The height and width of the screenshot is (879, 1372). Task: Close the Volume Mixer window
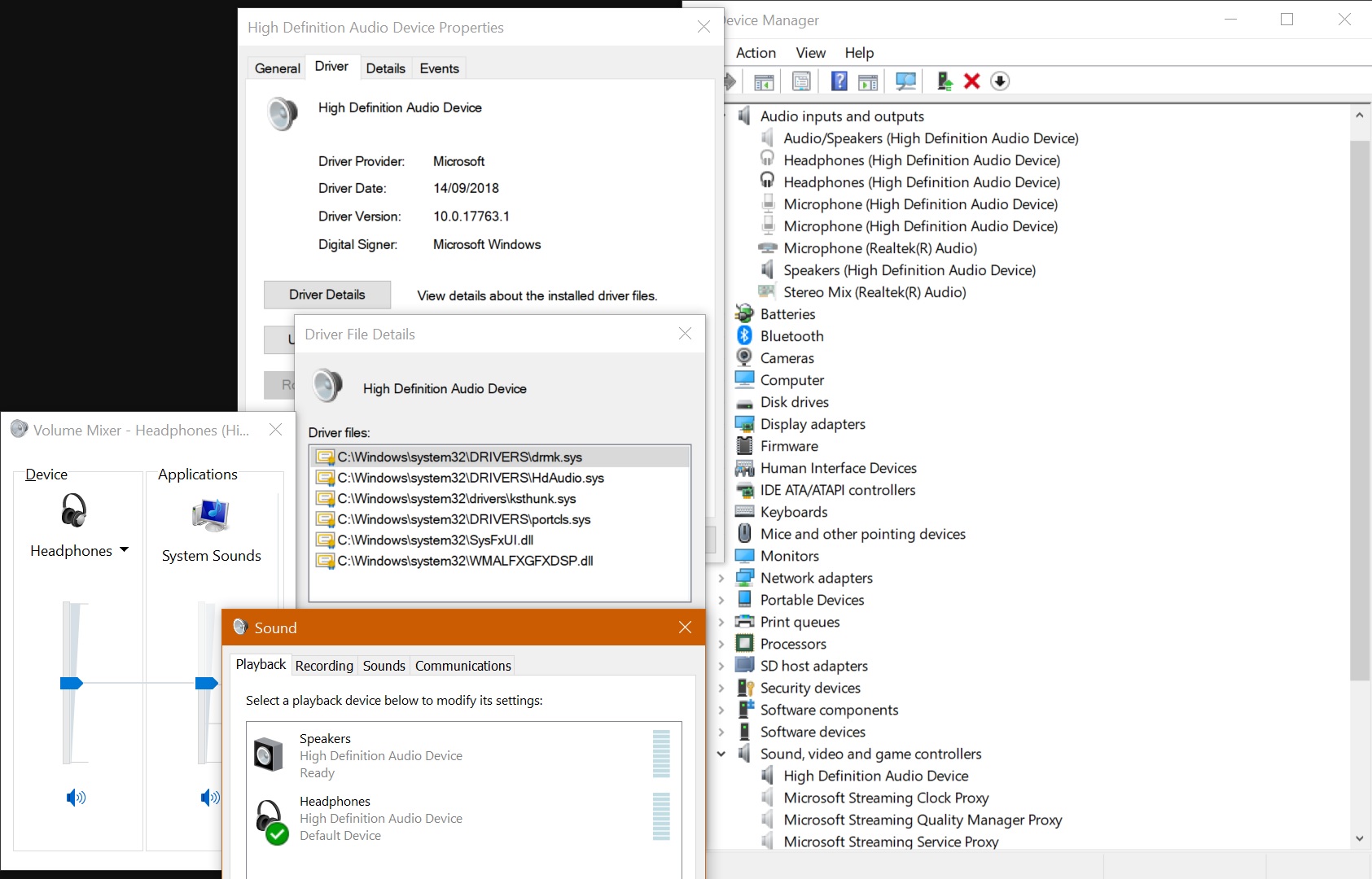pyautogui.click(x=276, y=430)
